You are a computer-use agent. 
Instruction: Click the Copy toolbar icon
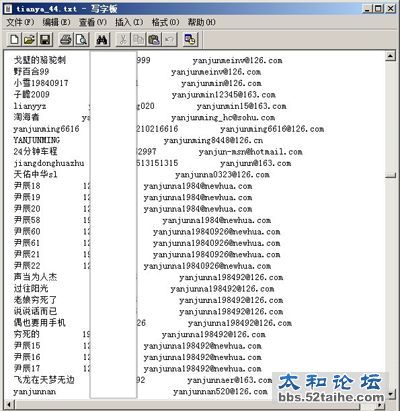click(x=138, y=40)
